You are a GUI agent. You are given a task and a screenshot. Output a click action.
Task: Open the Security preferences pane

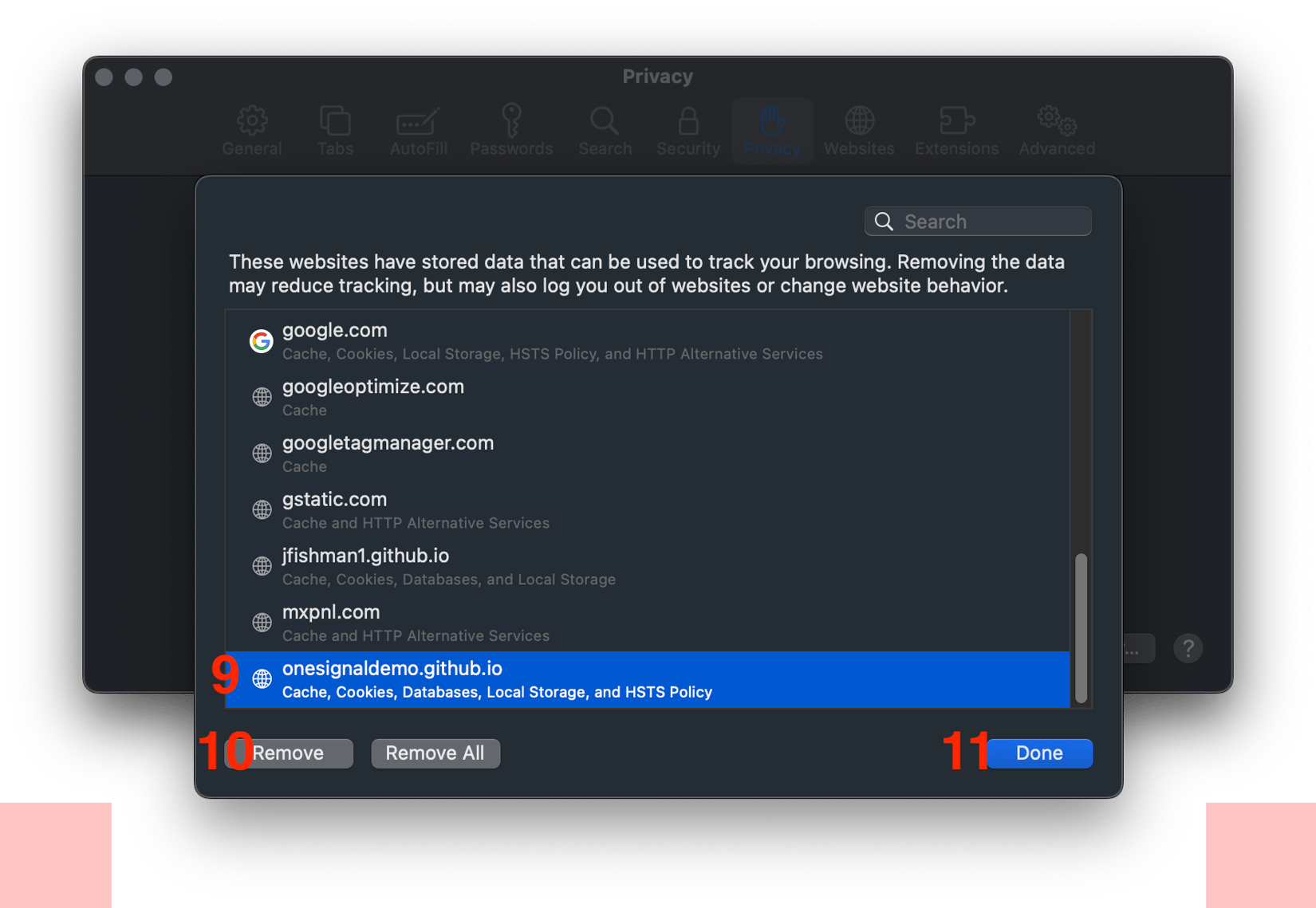688,131
